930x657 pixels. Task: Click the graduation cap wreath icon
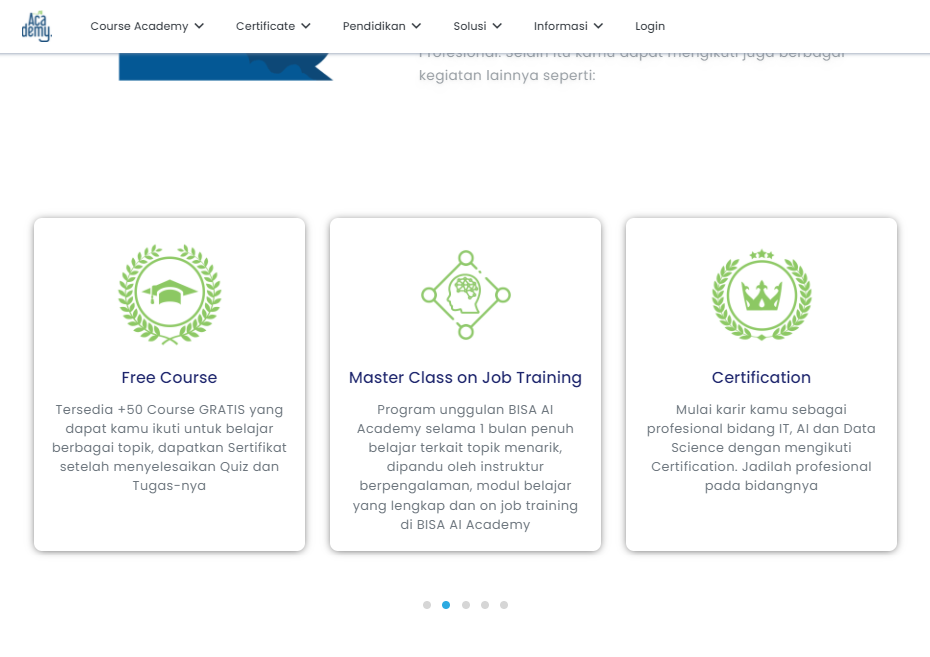point(169,295)
